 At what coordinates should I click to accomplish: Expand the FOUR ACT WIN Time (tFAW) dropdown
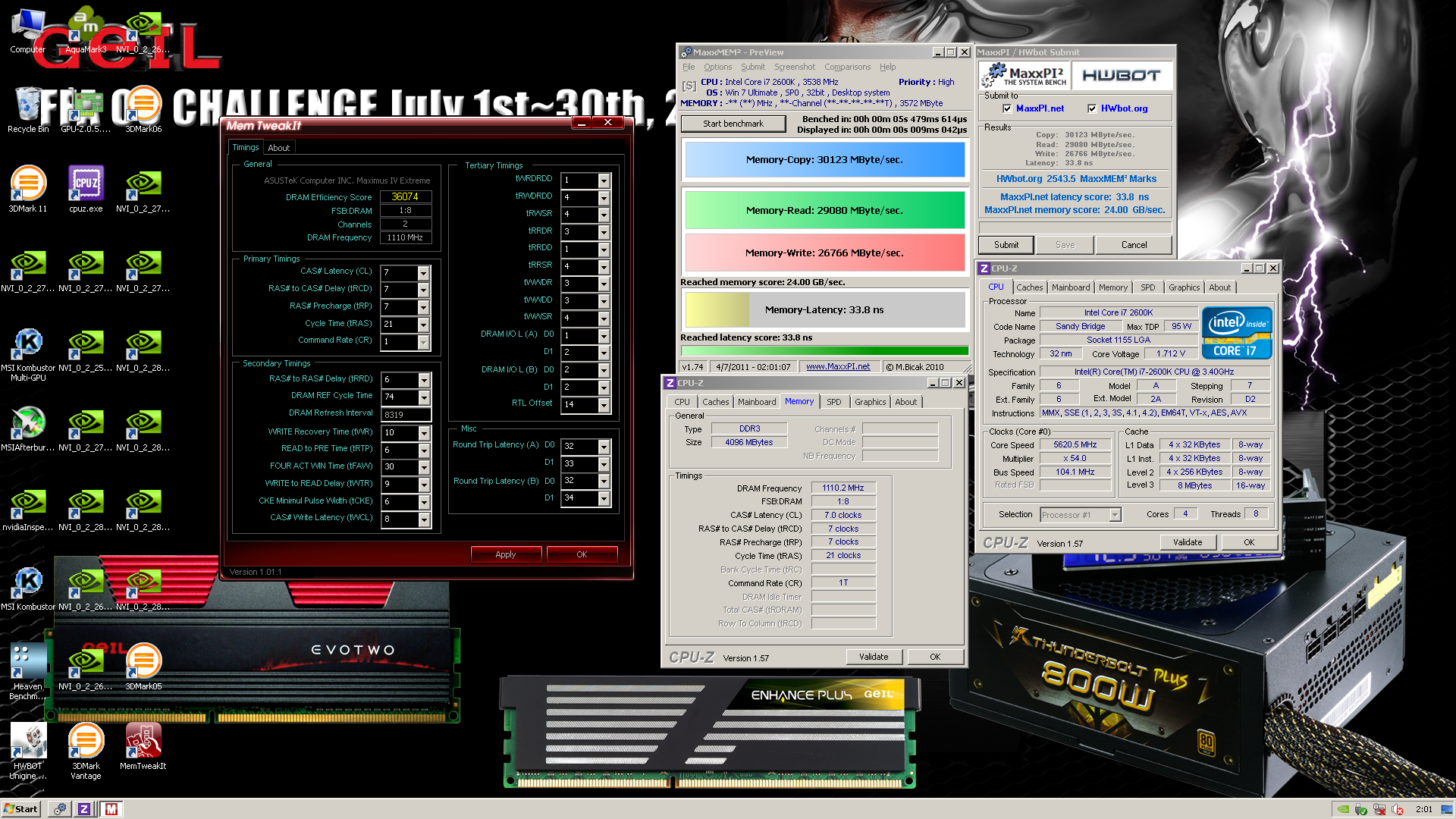click(425, 467)
